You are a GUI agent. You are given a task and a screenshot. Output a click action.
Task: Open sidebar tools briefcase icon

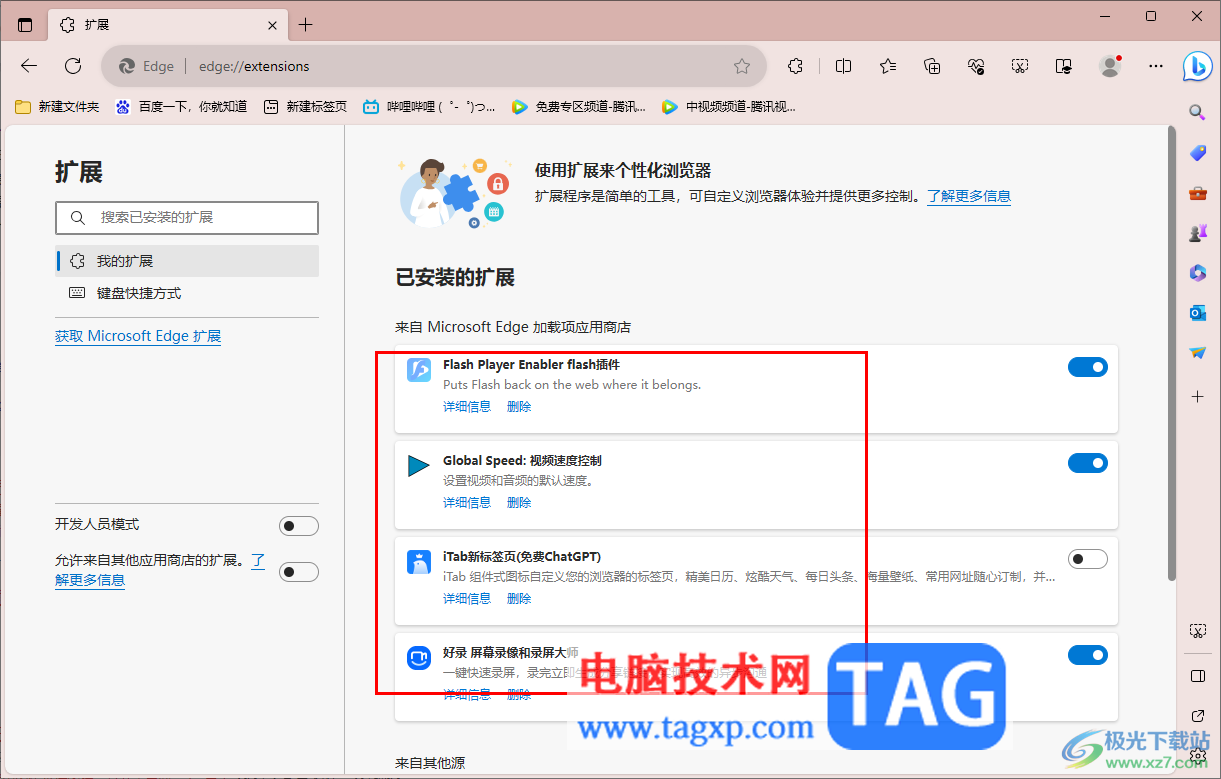[x=1197, y=193]
